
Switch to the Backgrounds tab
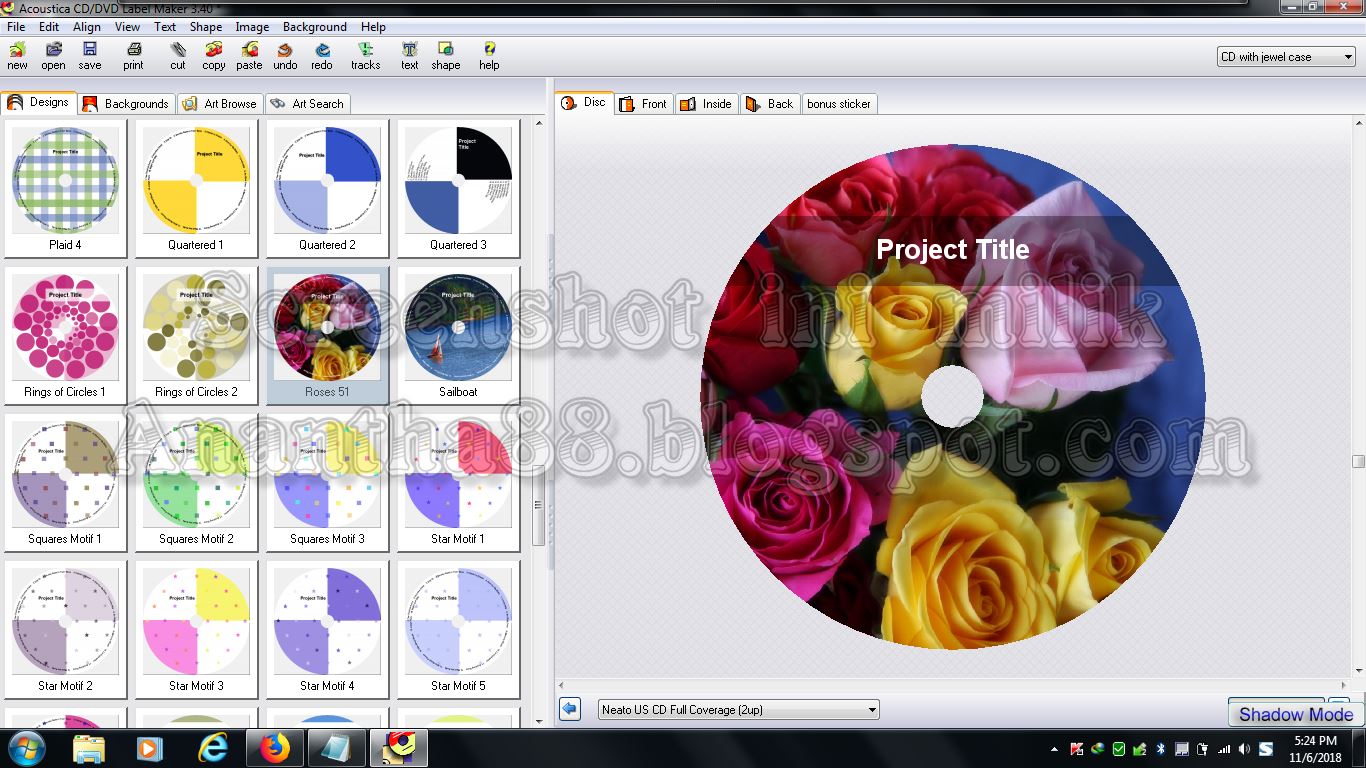(126, 103)
